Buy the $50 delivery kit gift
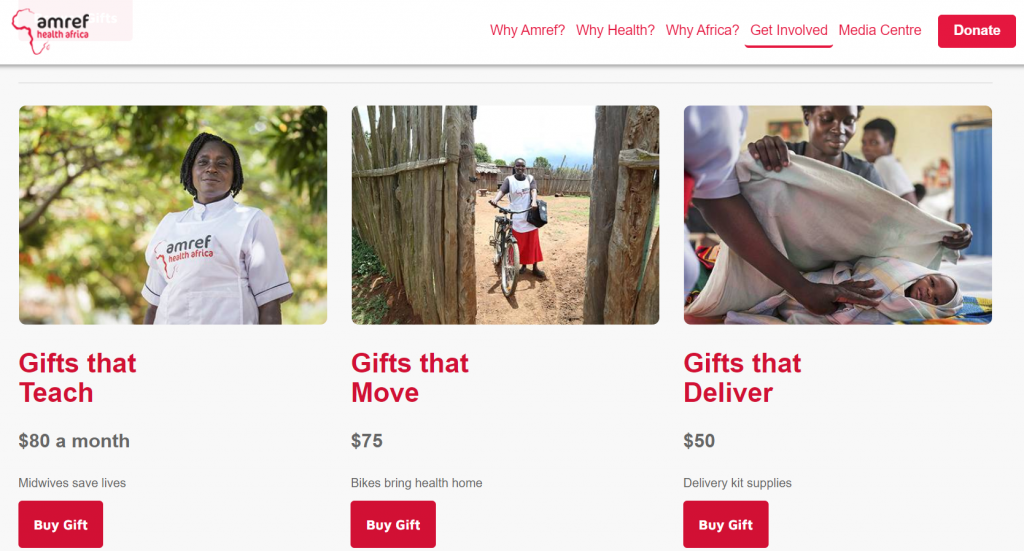The image size is (1024, 551). [x=726, y=524]
